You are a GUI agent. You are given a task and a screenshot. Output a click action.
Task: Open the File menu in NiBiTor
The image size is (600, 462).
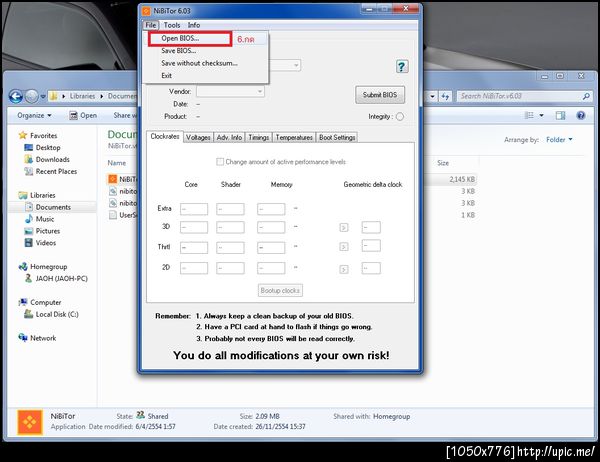pos(151,25)
